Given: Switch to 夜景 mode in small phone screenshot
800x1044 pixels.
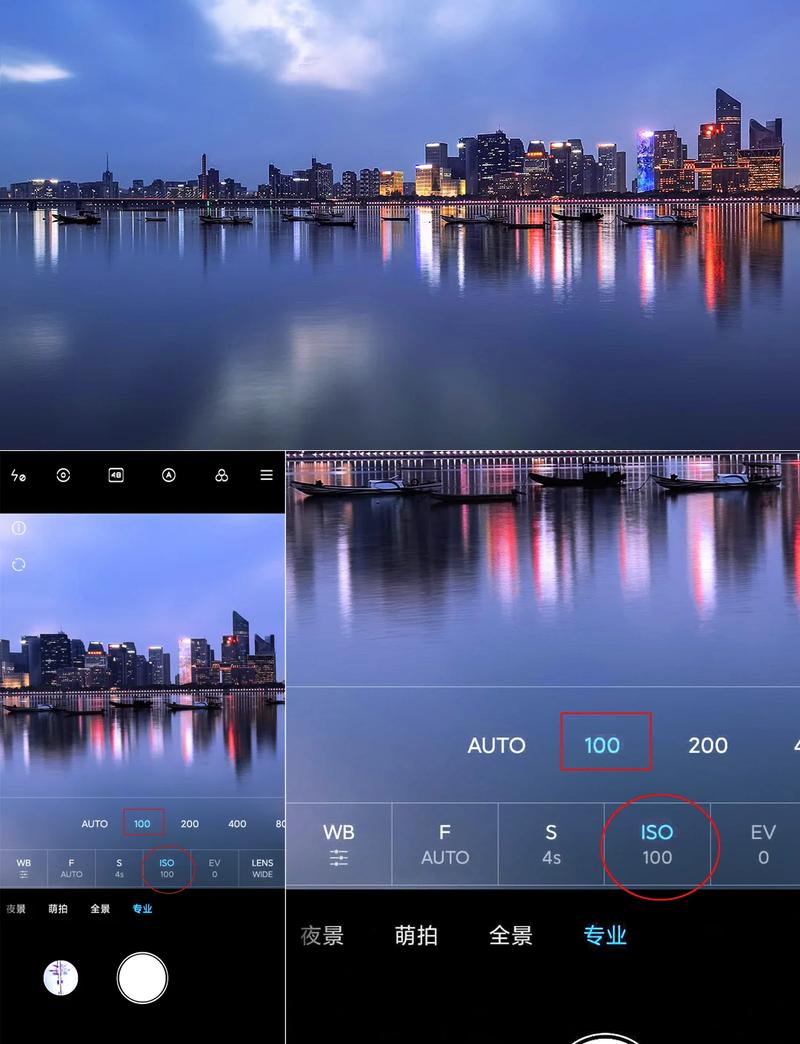Looking at the screenshot, I should click(16, 909).
